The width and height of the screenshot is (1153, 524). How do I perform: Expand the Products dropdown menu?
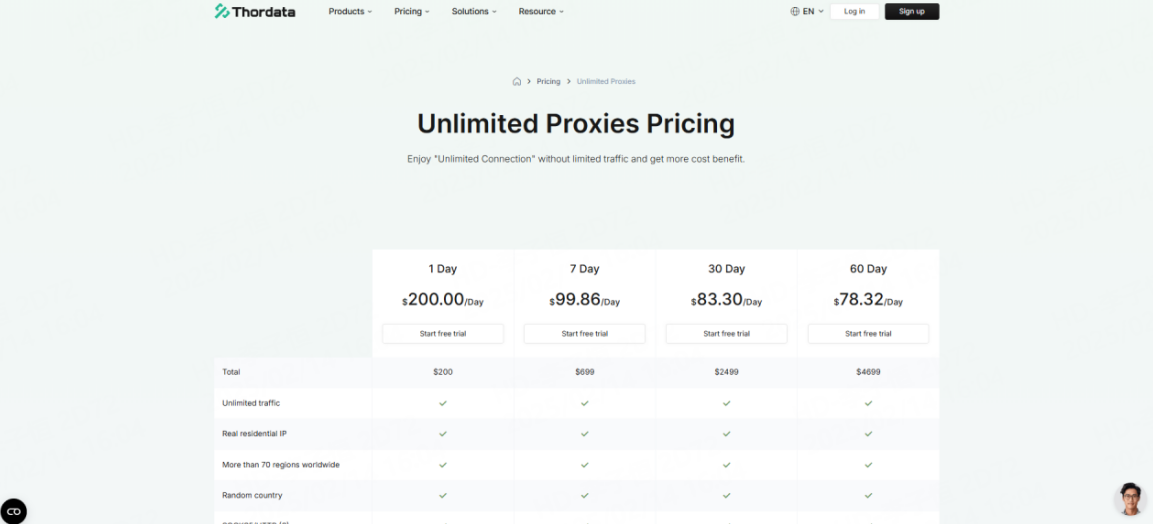point(350,12)
